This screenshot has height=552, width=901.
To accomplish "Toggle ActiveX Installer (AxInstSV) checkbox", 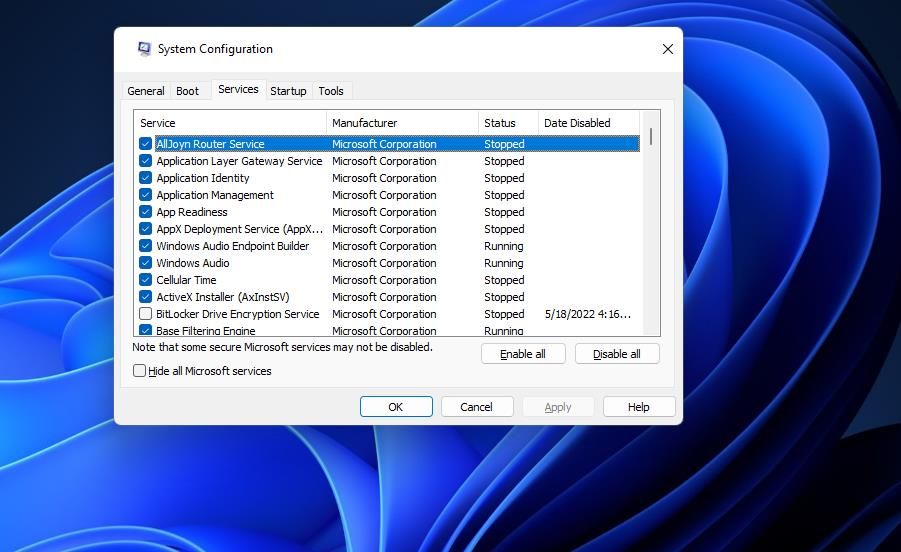I will [x=145, y=296].
